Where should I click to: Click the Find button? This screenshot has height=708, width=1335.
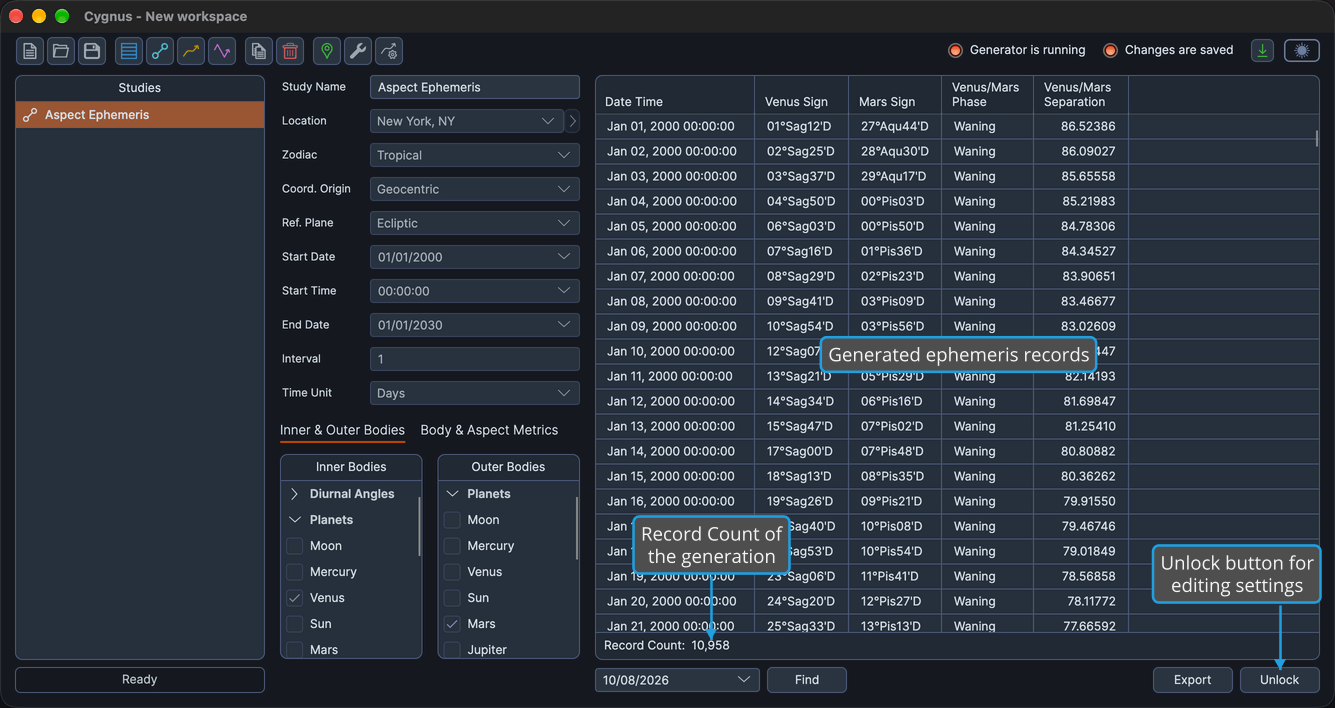(807, 680)
